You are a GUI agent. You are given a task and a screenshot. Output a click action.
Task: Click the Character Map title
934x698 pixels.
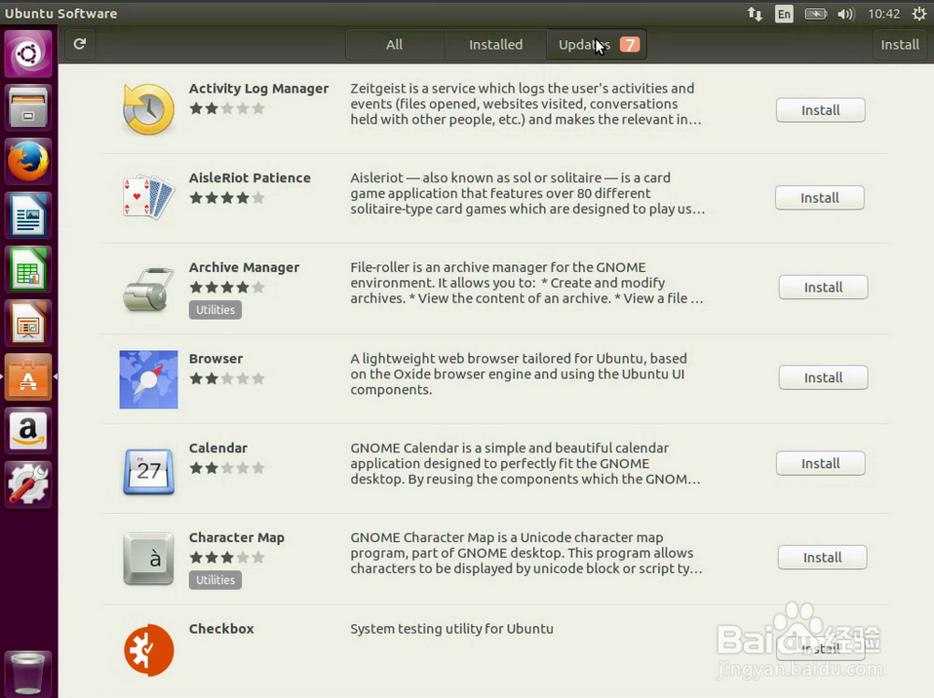[236, 537]
